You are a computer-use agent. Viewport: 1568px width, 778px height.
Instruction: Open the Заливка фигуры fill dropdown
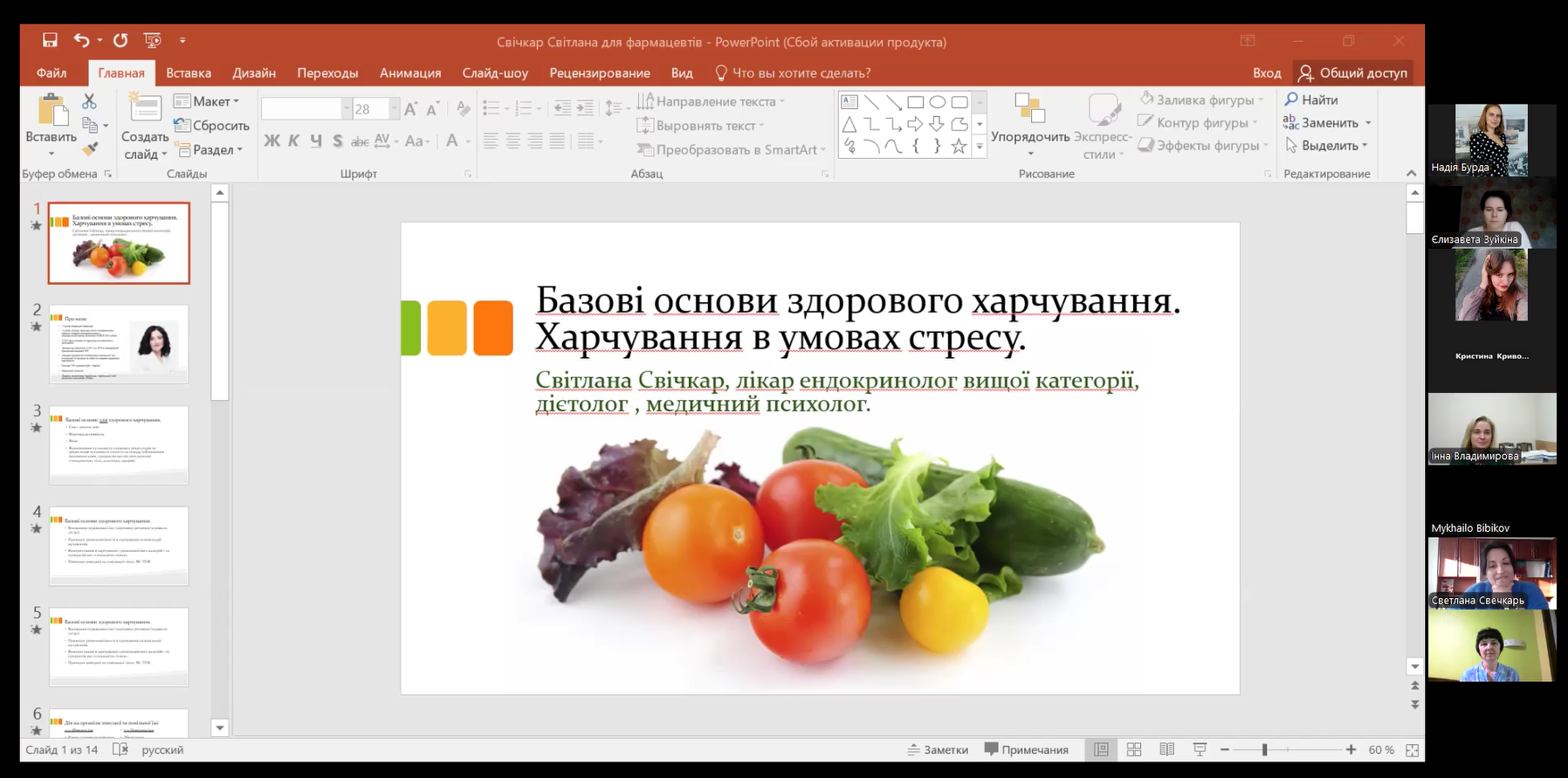[1201, 100]
